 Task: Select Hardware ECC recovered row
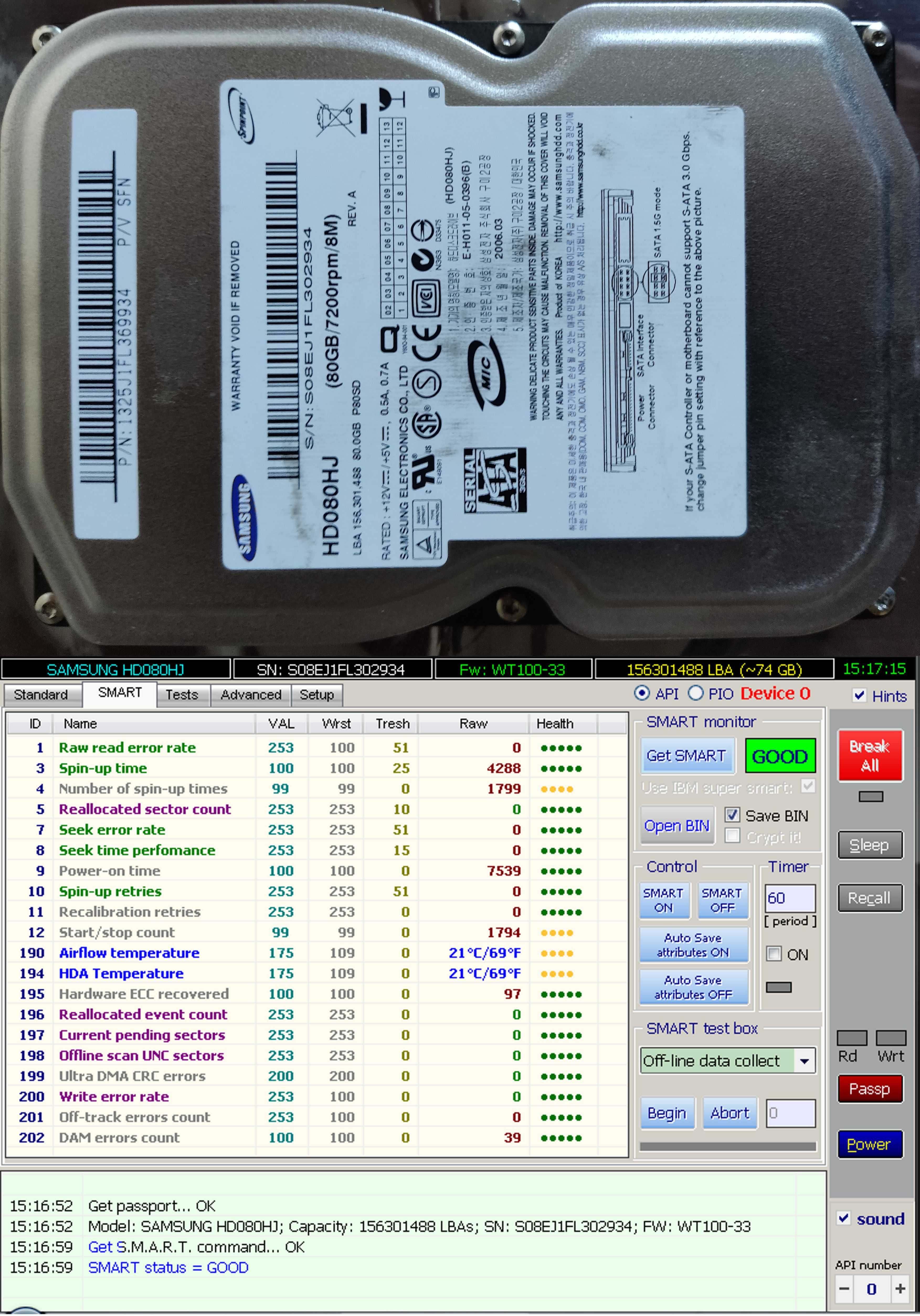(x=317, y=994)
